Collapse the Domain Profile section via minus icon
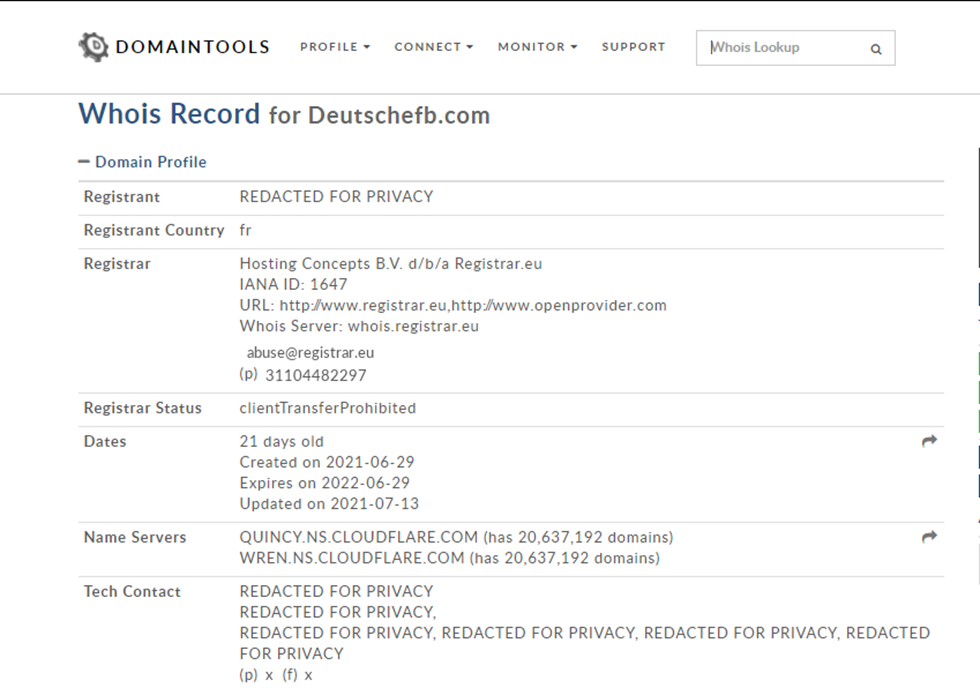Screen dimensions: 980x688 tap(84, 161)
